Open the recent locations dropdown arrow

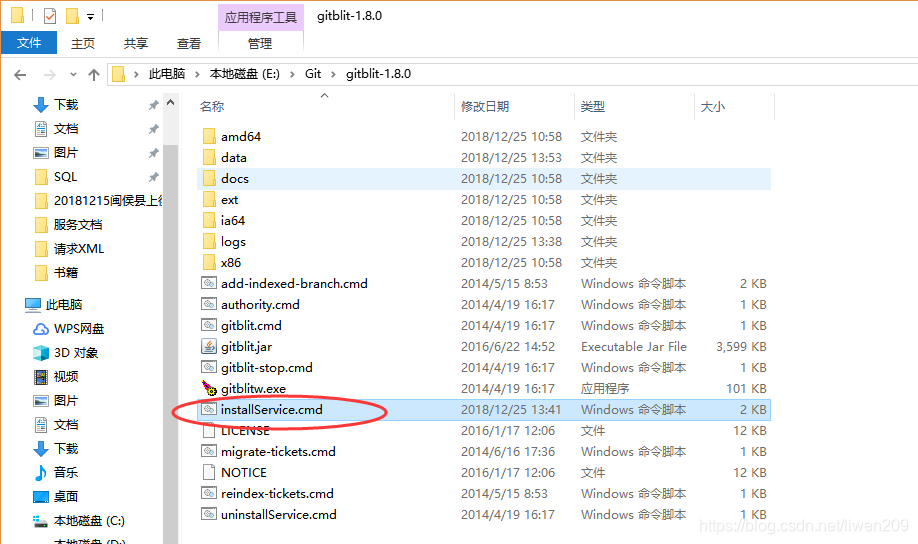(x=73, y=74)
